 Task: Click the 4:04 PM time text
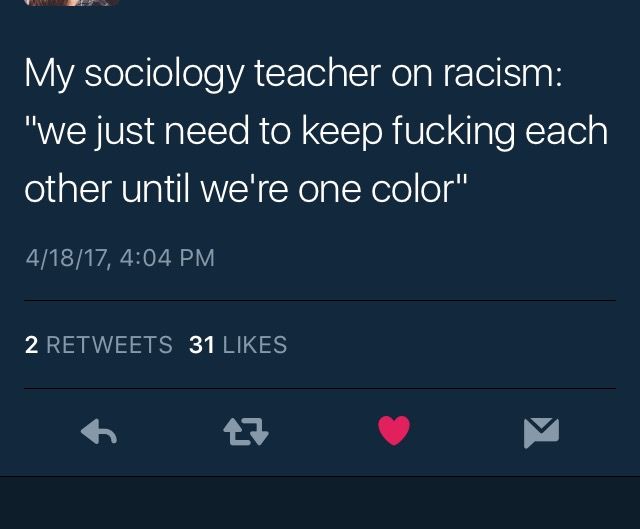tap(167, 258)
